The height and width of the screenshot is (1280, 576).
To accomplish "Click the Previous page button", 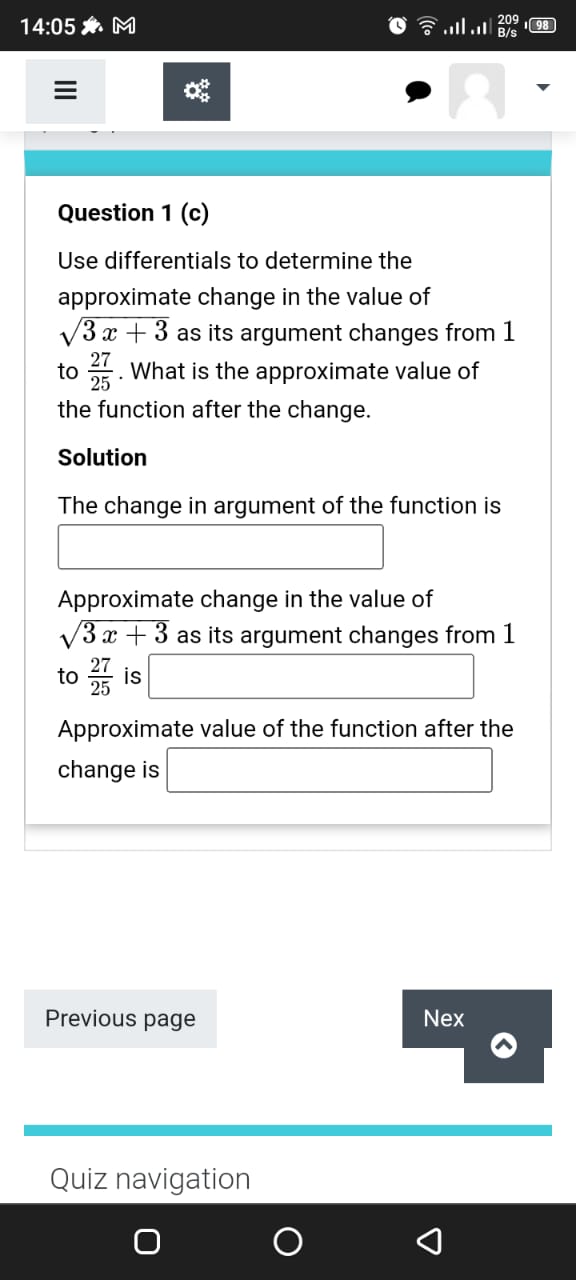I will (x=120, y=1018).
